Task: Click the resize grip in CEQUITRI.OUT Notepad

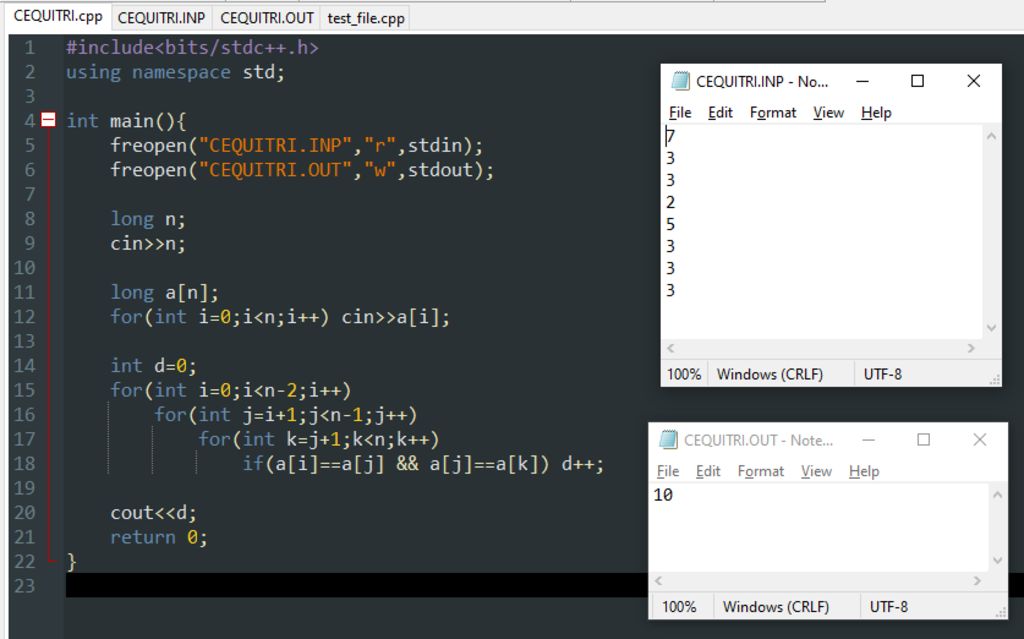Action: (1000, 612)
